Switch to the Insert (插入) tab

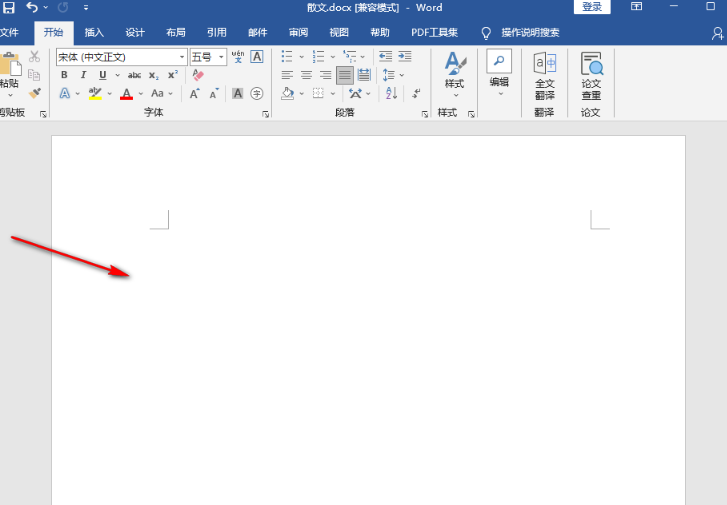[94, 32]
